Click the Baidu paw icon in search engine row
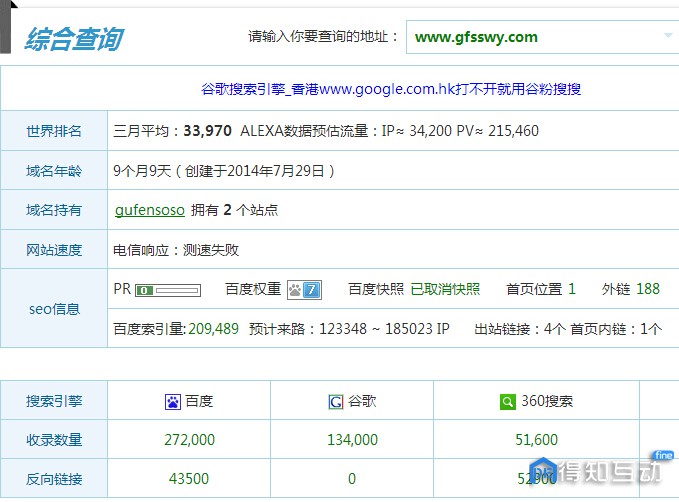 [x=173, y=402]
